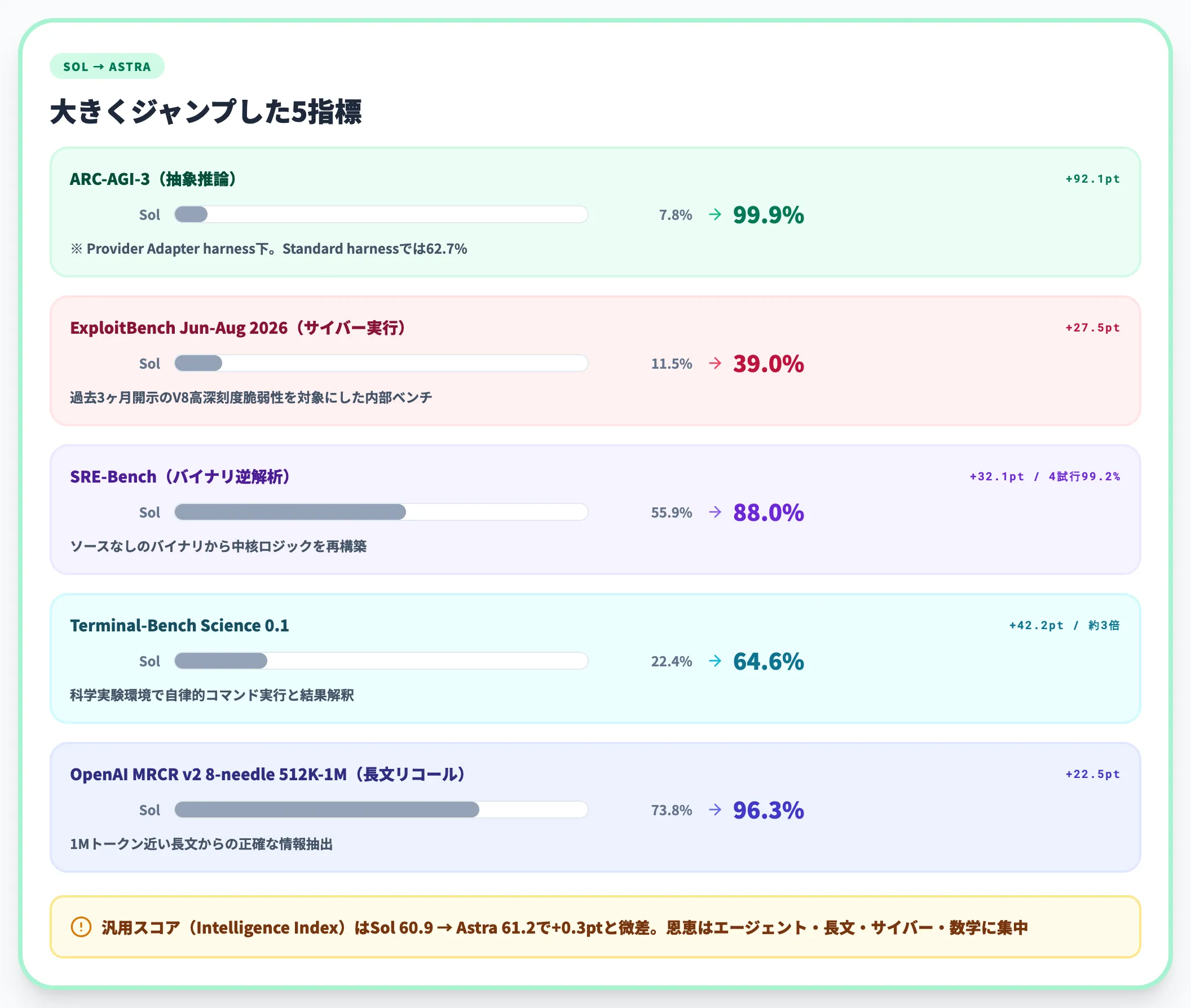1191x1008 pixels.
Task: Click the +42.2pt / 約3倍 label
Action: [1064, 625]
